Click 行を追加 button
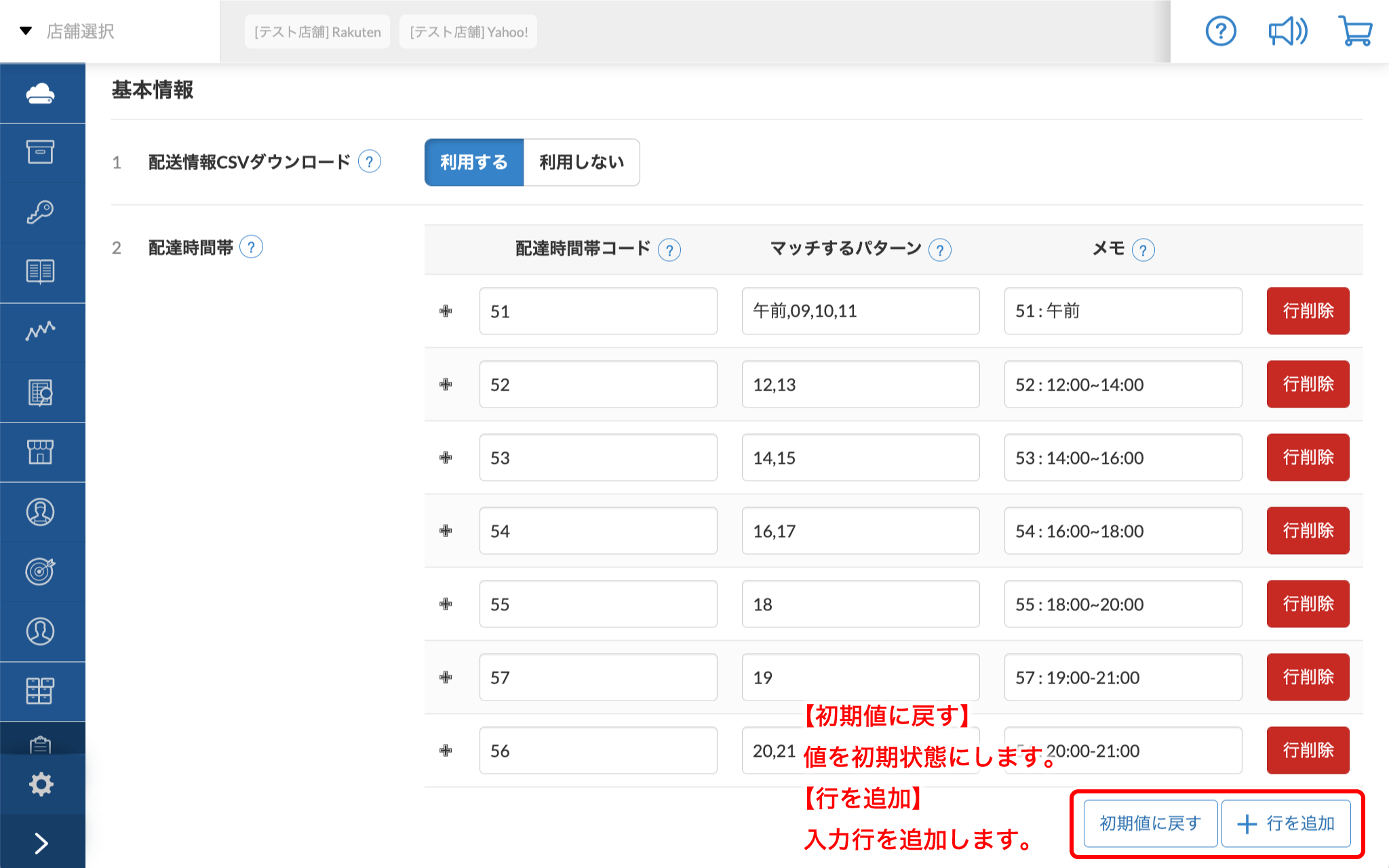 coord(1286,823)
